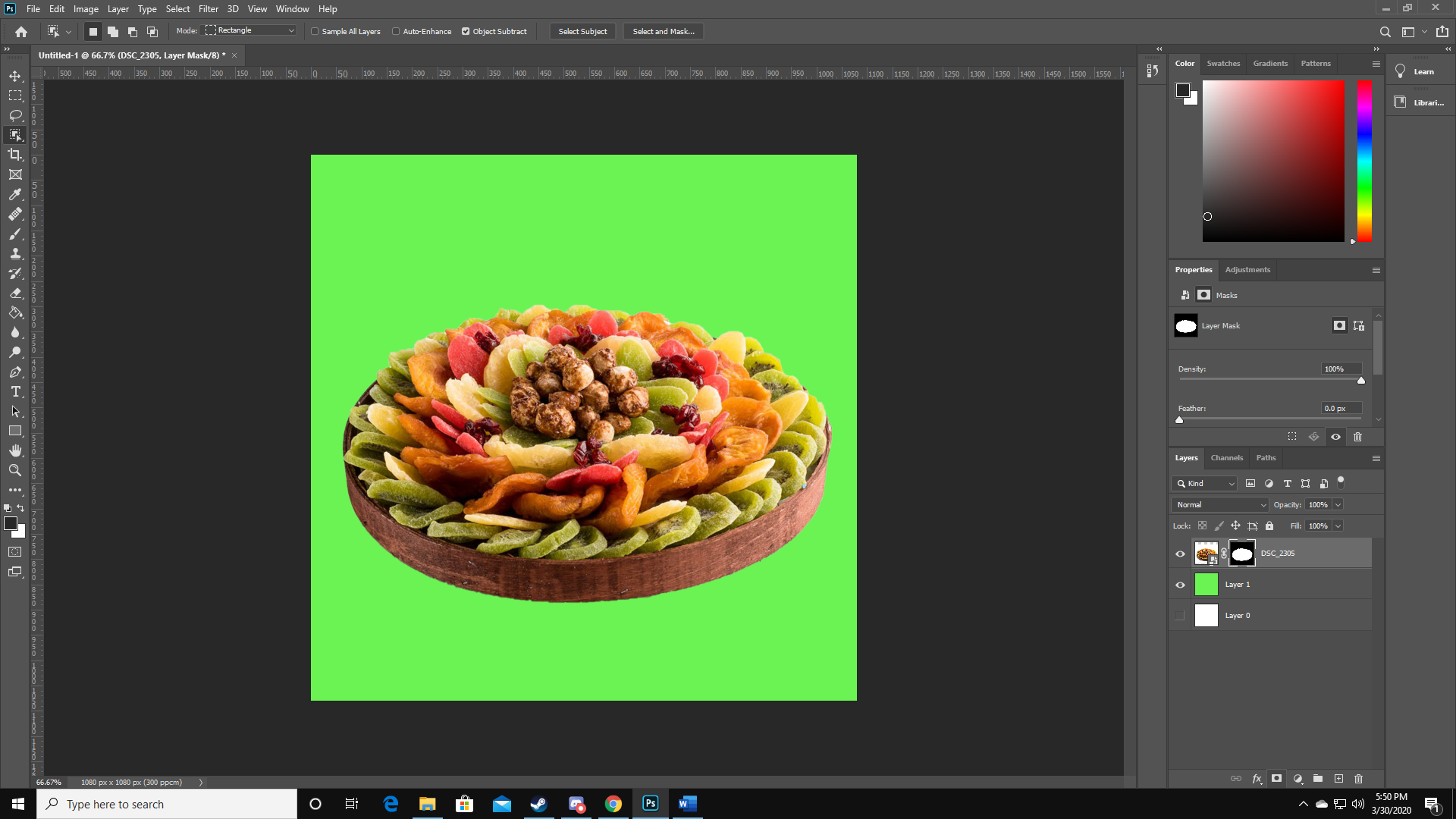This screenshot has height=819, width=1456.
Task: Click Create new adjustment layer icon
Action: click(x=1298, y=779)
